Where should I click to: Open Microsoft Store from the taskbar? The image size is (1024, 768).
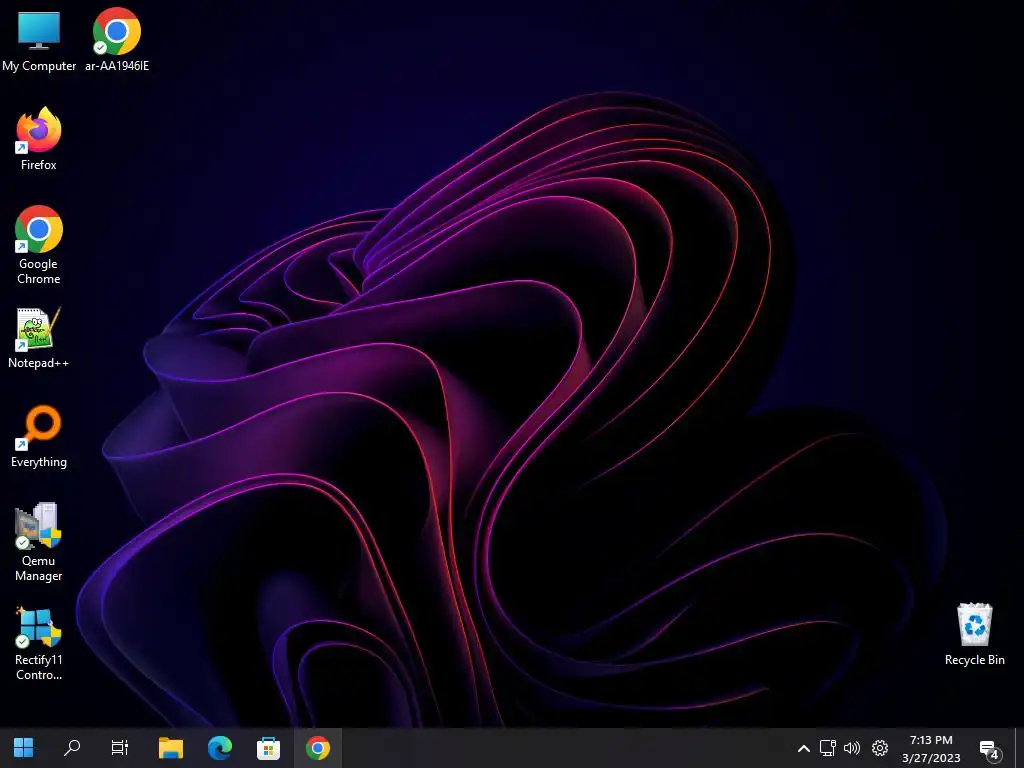268,748
